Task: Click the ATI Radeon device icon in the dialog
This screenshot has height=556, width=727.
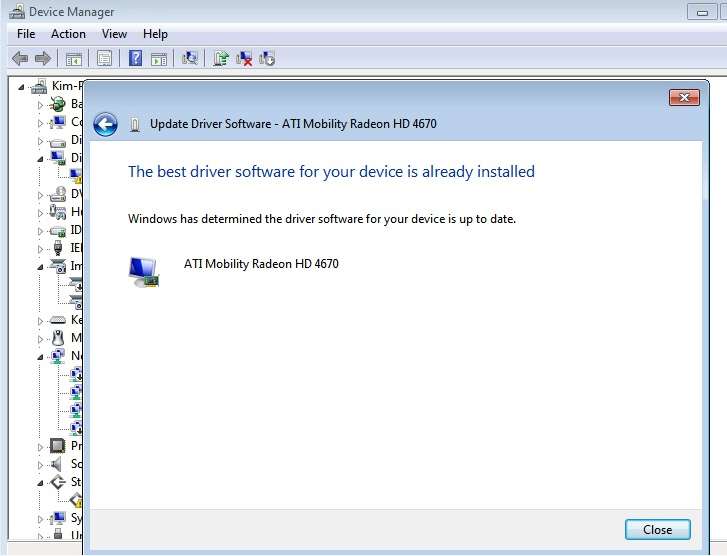Action: tap(143, 272)
